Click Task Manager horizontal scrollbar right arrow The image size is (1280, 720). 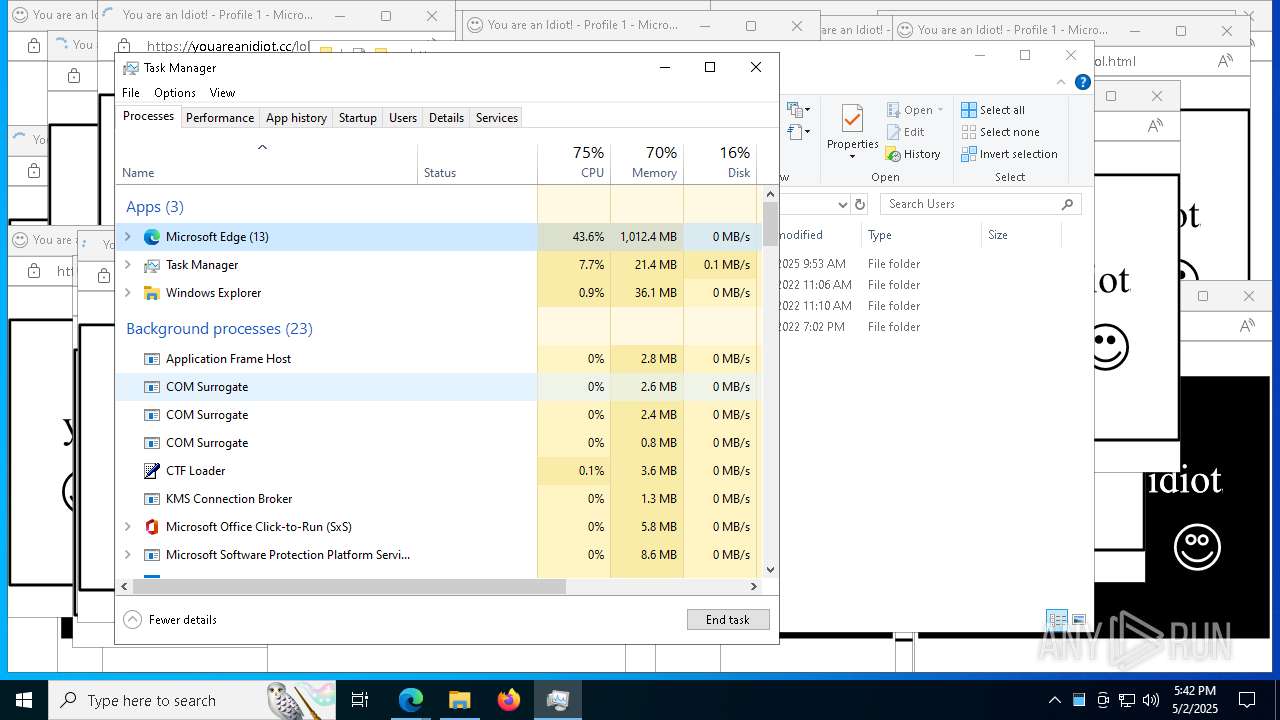[754, 587]
